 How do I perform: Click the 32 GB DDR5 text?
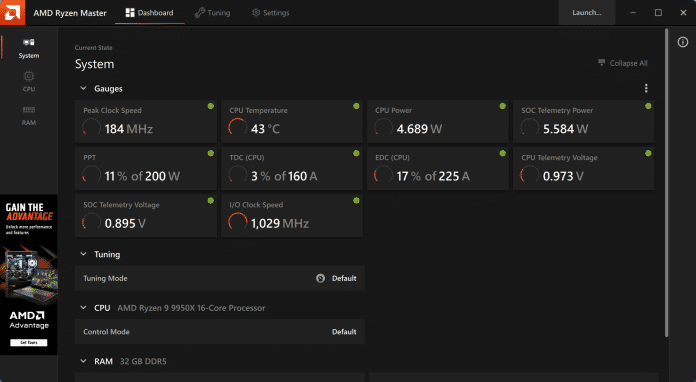[x=143, y=362]
